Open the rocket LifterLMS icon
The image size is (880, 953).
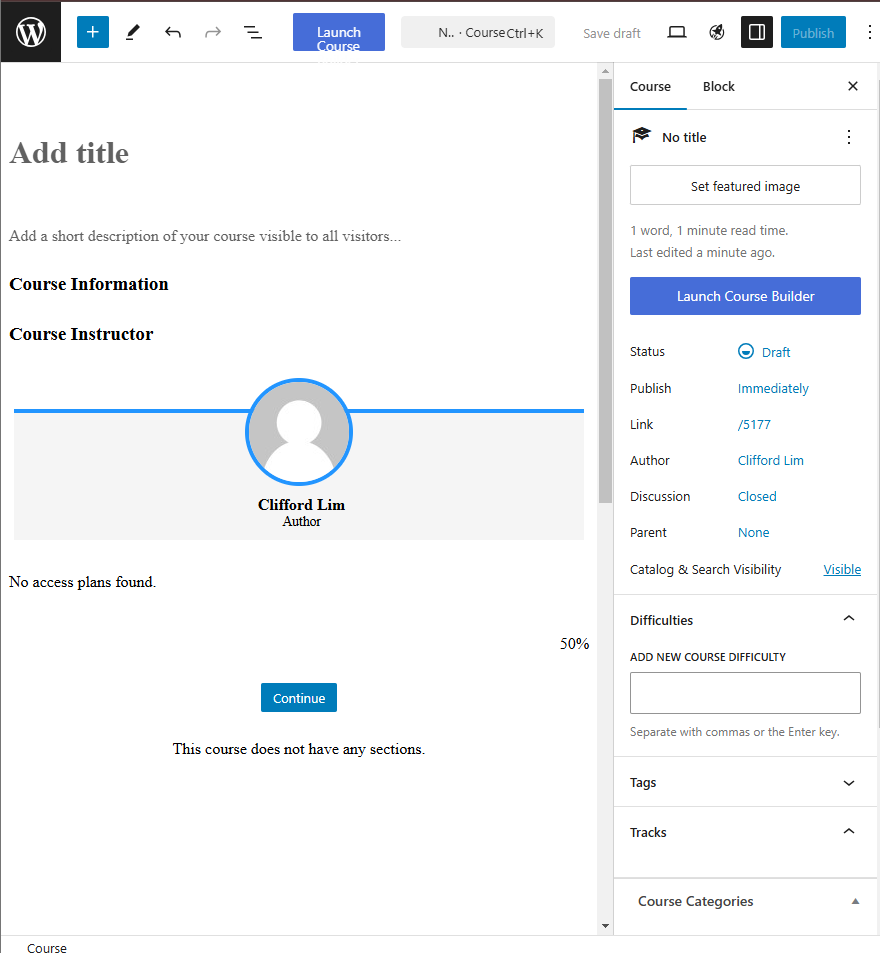[717, 32]
